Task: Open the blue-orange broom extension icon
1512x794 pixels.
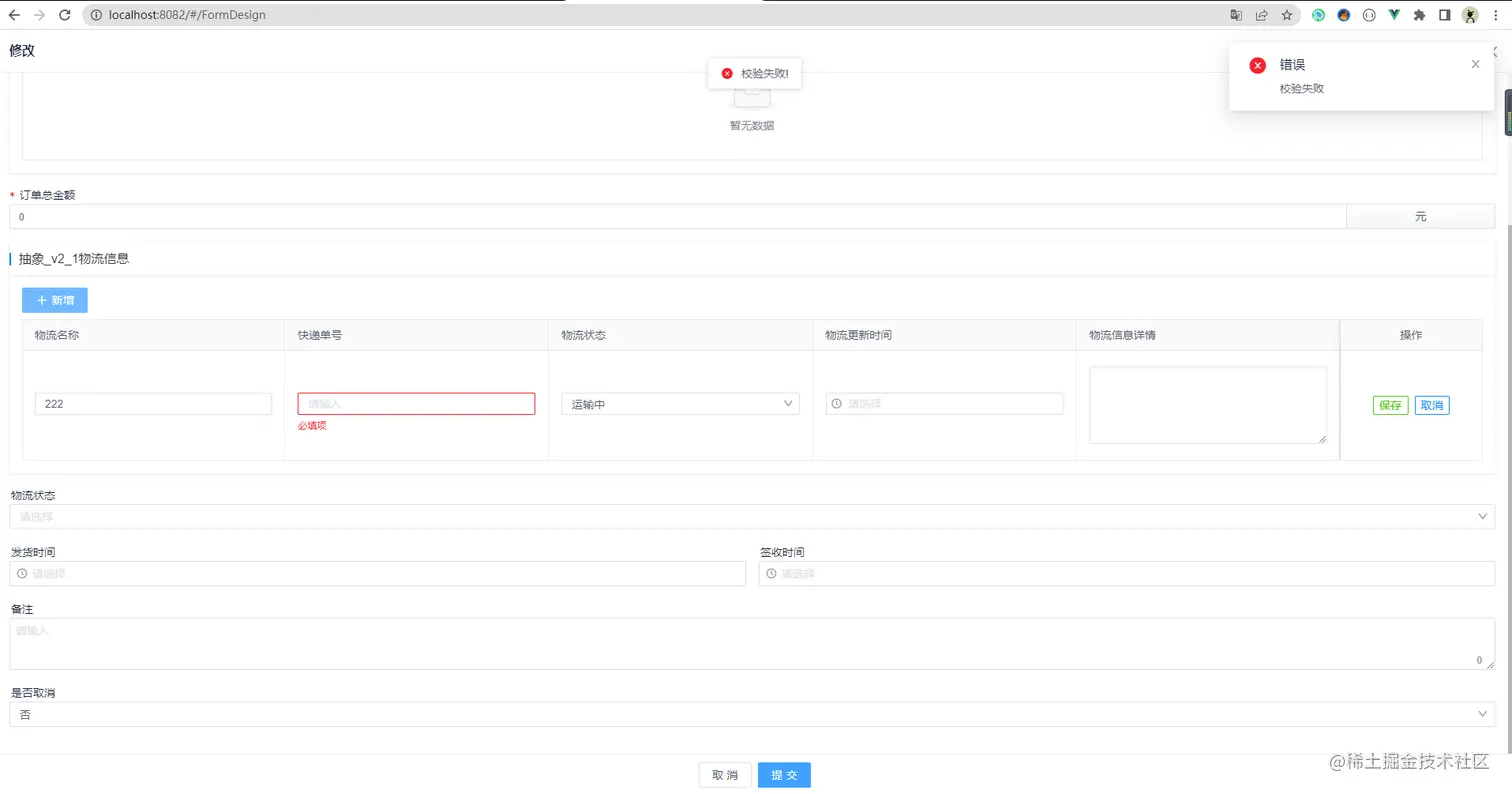Action: pyautogui.click(x=1344, y=15)
